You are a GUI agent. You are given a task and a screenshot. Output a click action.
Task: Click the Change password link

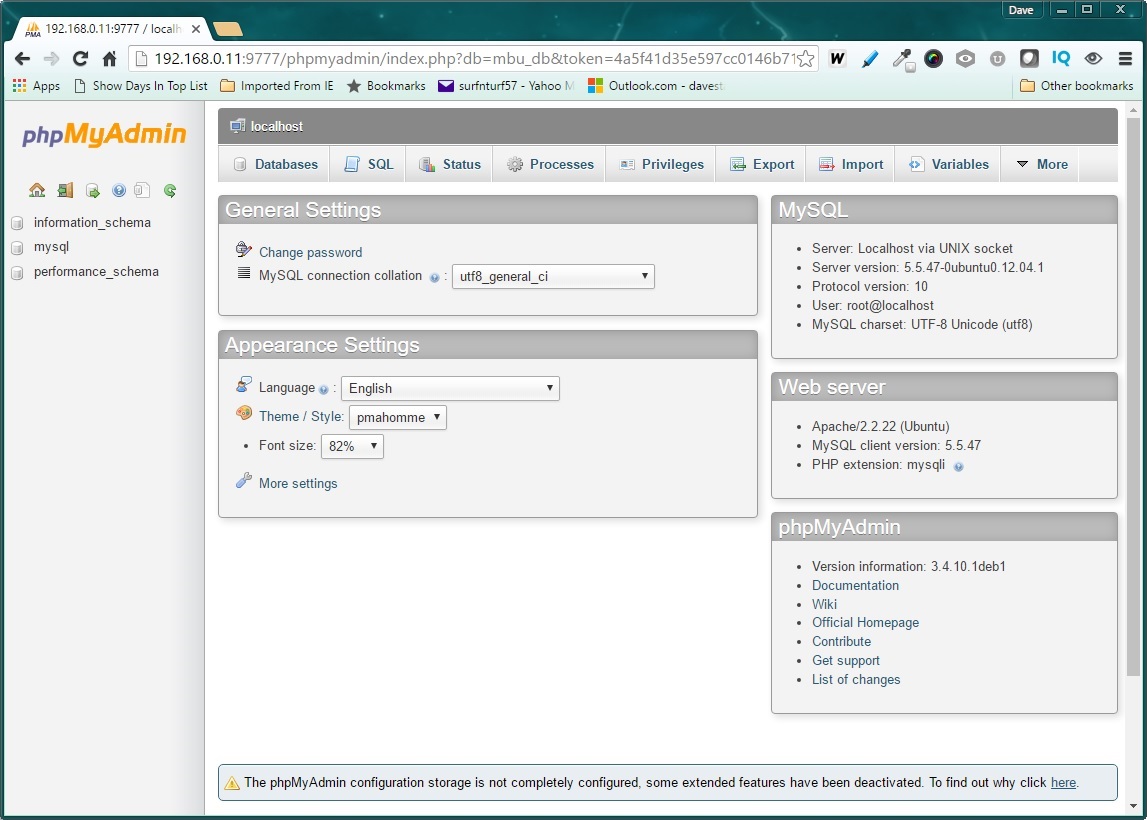click(x=310, y=252)
